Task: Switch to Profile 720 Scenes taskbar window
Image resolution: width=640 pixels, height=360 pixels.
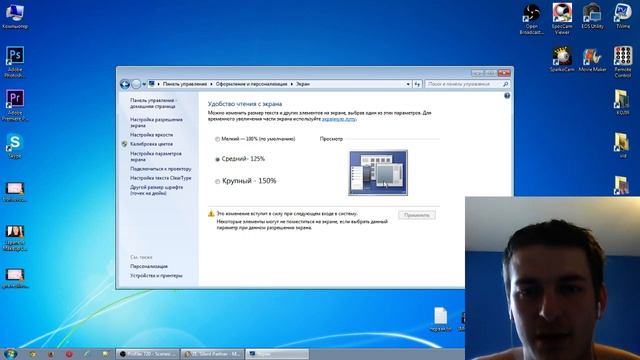Action: [148, 354]
